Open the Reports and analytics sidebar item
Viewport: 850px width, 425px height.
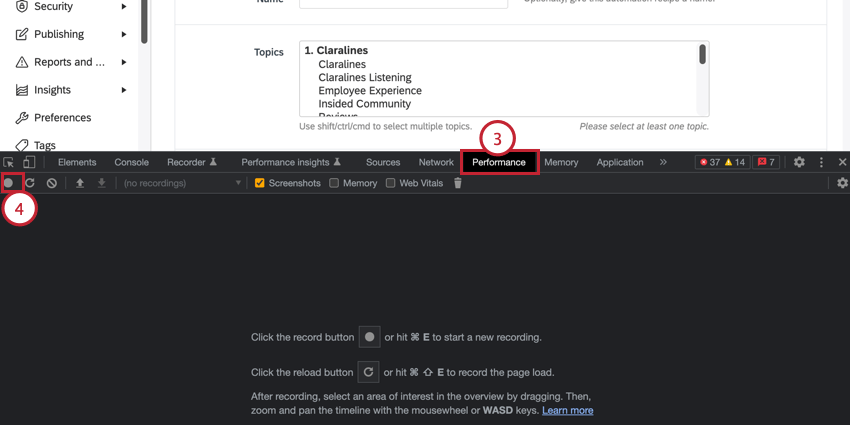pos(70,62)
